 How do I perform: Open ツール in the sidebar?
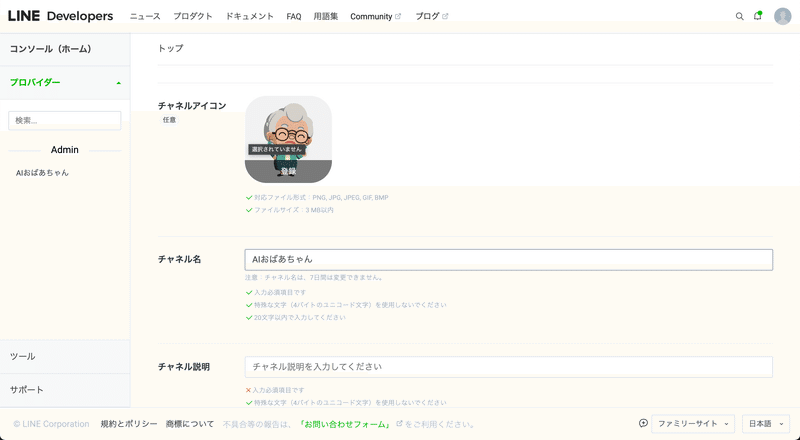pos(65,356)
